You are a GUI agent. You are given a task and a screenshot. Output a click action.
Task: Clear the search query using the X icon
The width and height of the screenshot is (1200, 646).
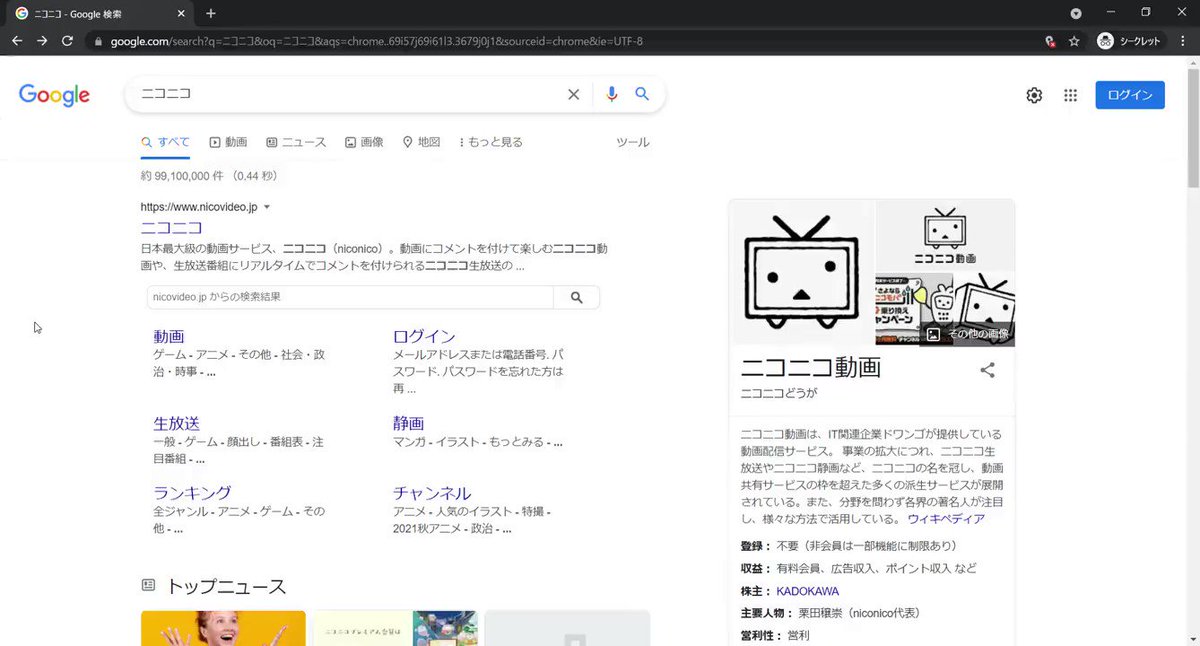(573, 93)
